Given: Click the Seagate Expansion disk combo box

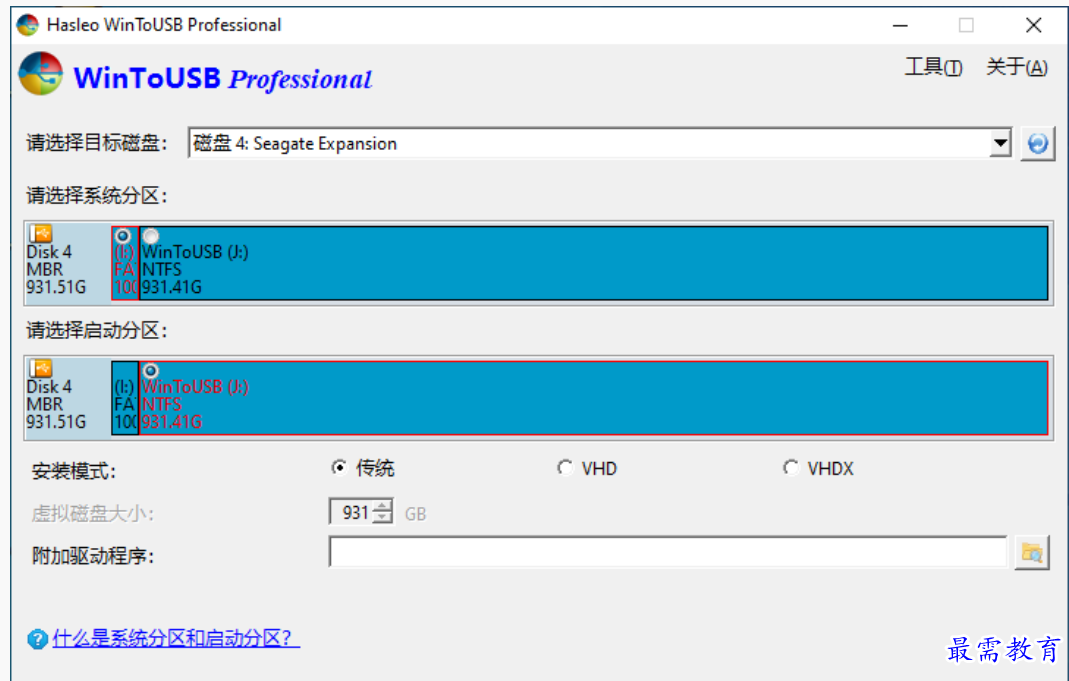Looking at the screenshot, I should click(x=600, y=143).
